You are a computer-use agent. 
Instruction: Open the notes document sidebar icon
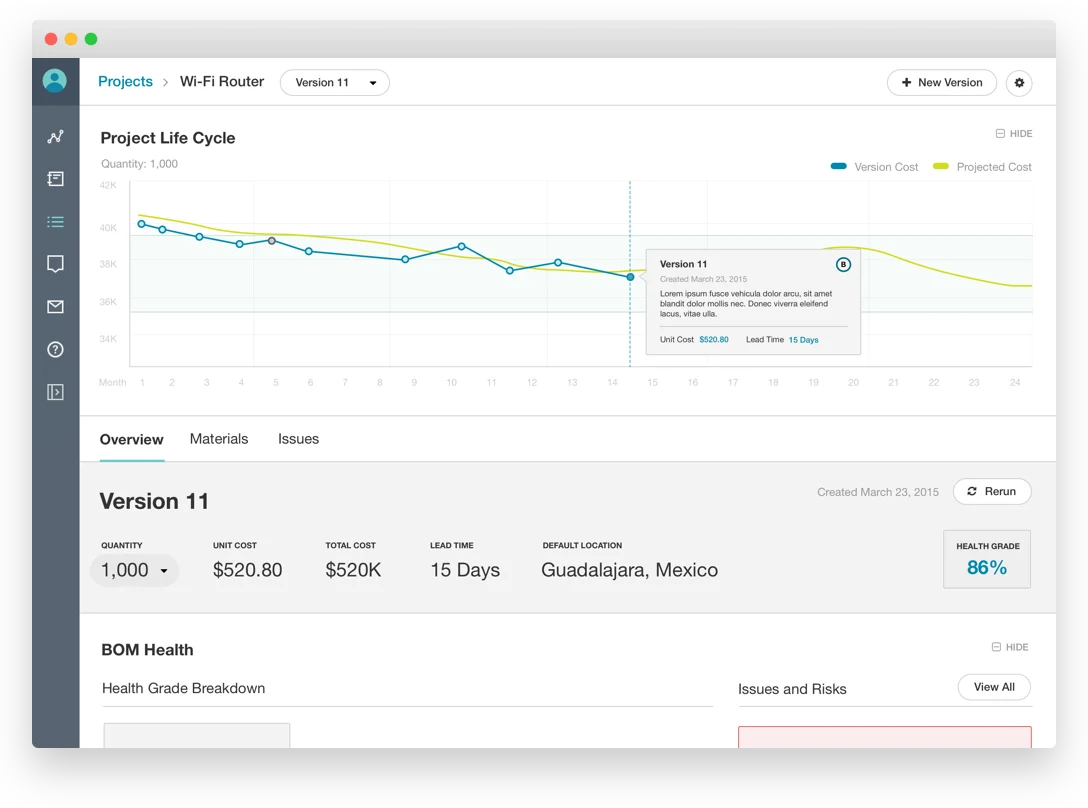pos(56,179)
